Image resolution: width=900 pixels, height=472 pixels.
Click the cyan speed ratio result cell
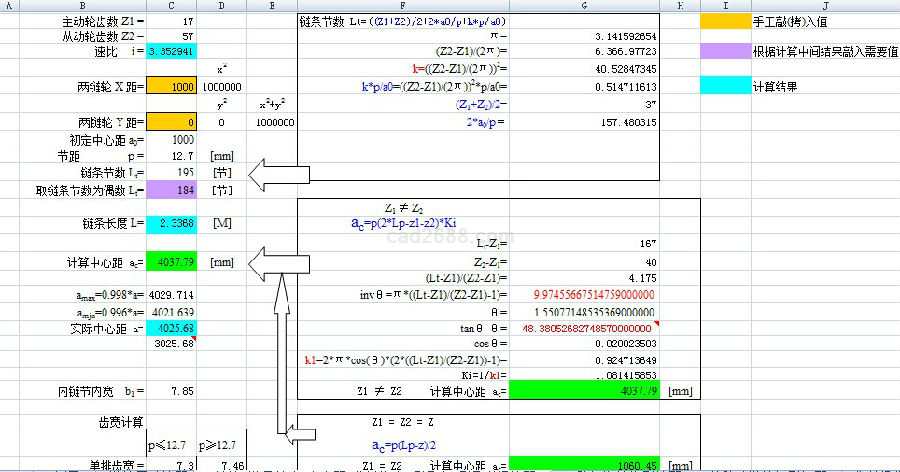171,51
